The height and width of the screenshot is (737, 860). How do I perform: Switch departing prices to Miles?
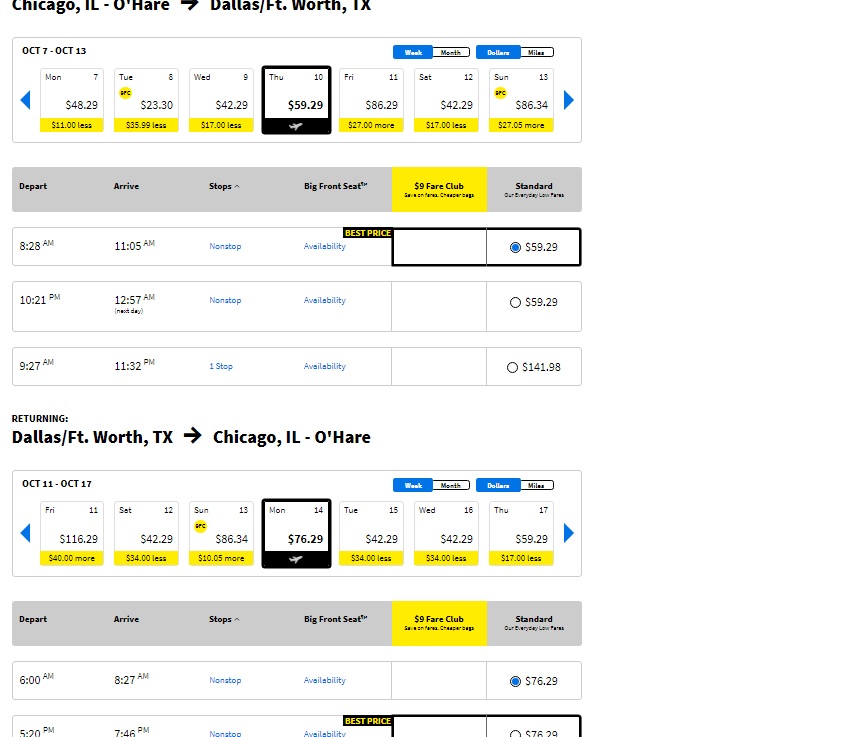pyautogui.click(x=535, y=52)
